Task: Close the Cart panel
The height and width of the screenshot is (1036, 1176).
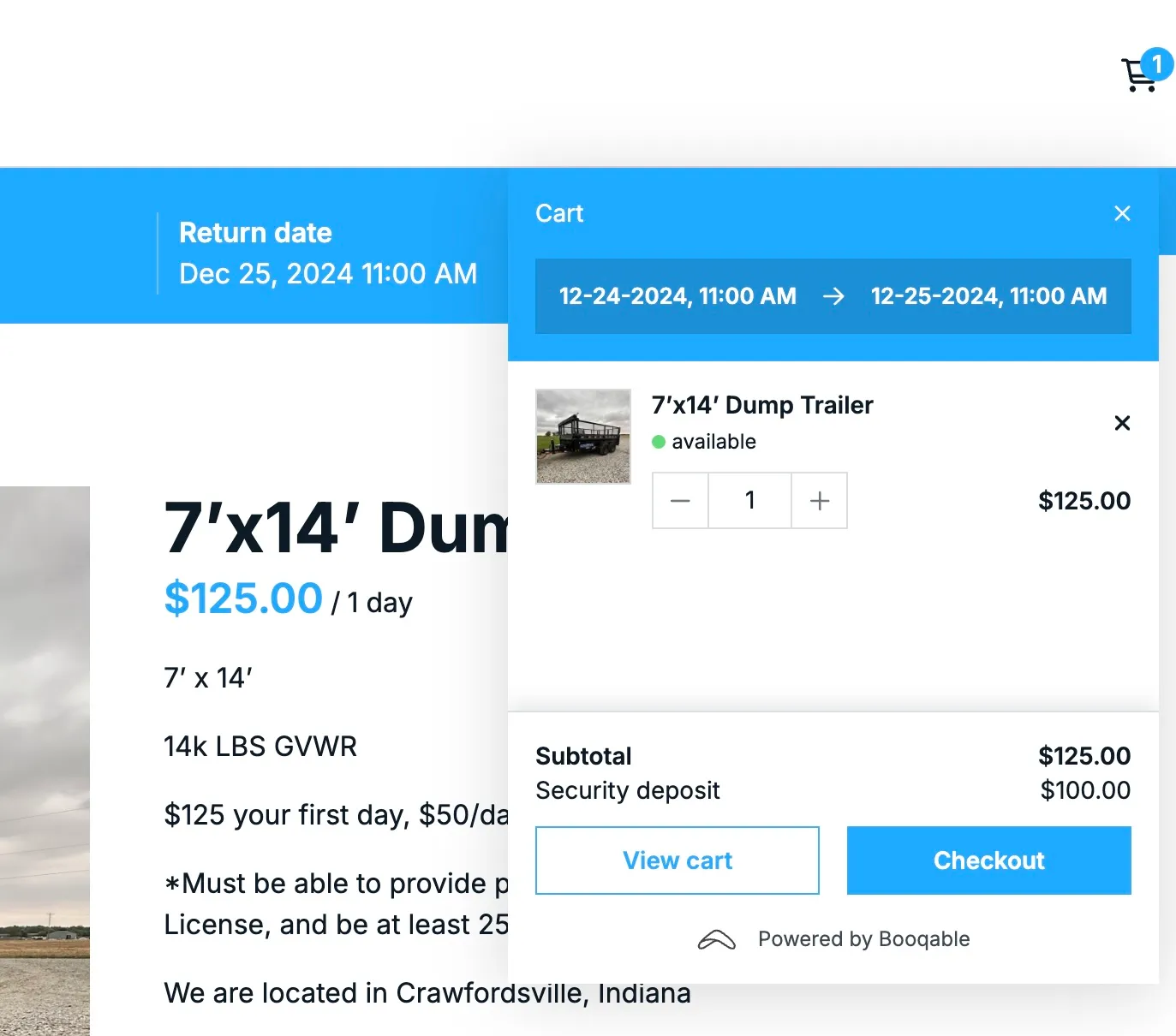Action: (1122, 213)
